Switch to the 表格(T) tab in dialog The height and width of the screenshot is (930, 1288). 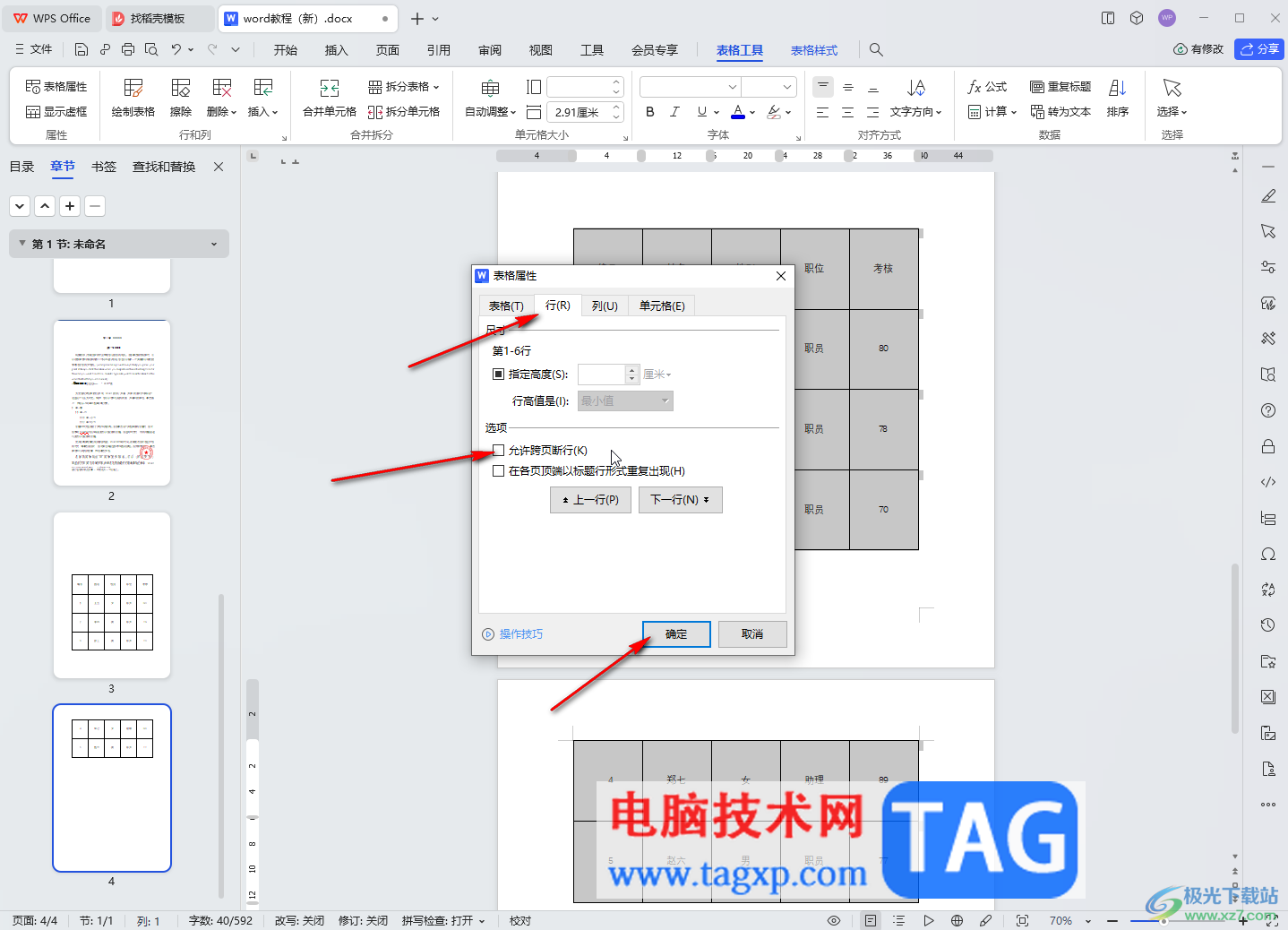(506, 306)
